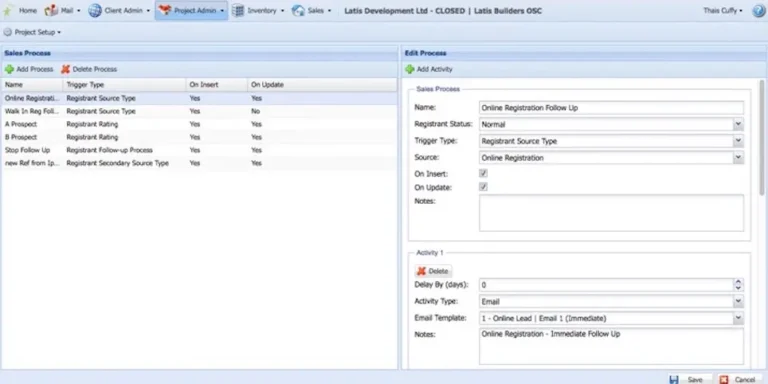Open the Mail menu
The image size is (768, 384).
point(63,10)
